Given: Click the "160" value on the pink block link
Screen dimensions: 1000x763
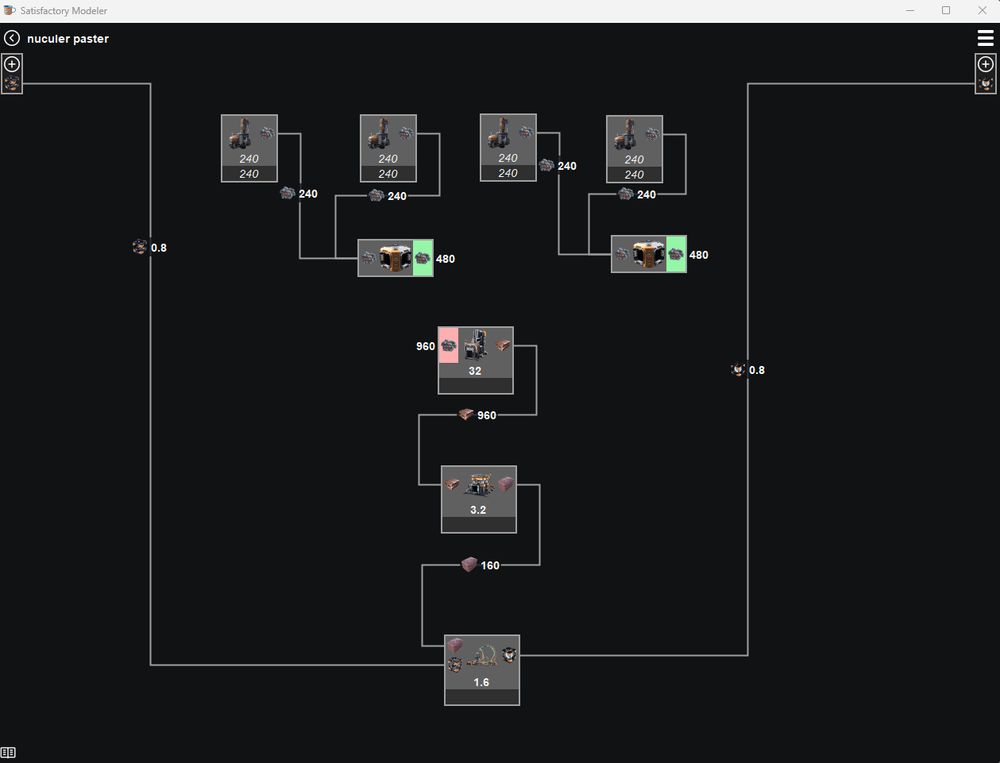Looking at the screenshot, I should [x=490, y=565].
